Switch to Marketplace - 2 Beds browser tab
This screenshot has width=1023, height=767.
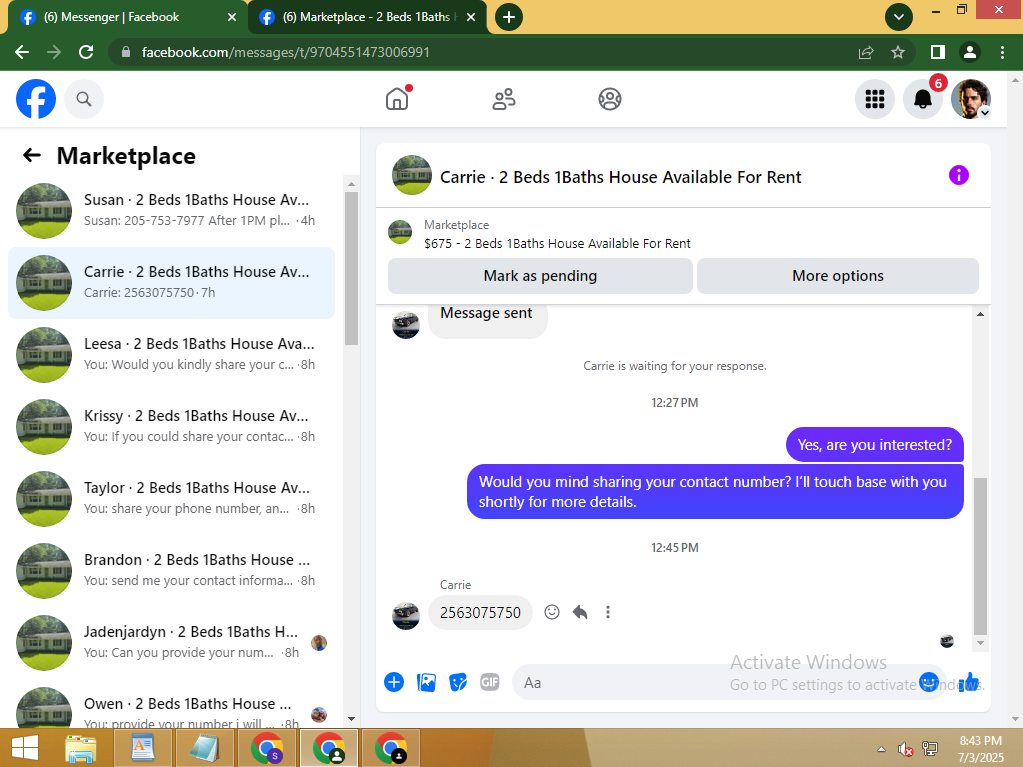point(365,17)
